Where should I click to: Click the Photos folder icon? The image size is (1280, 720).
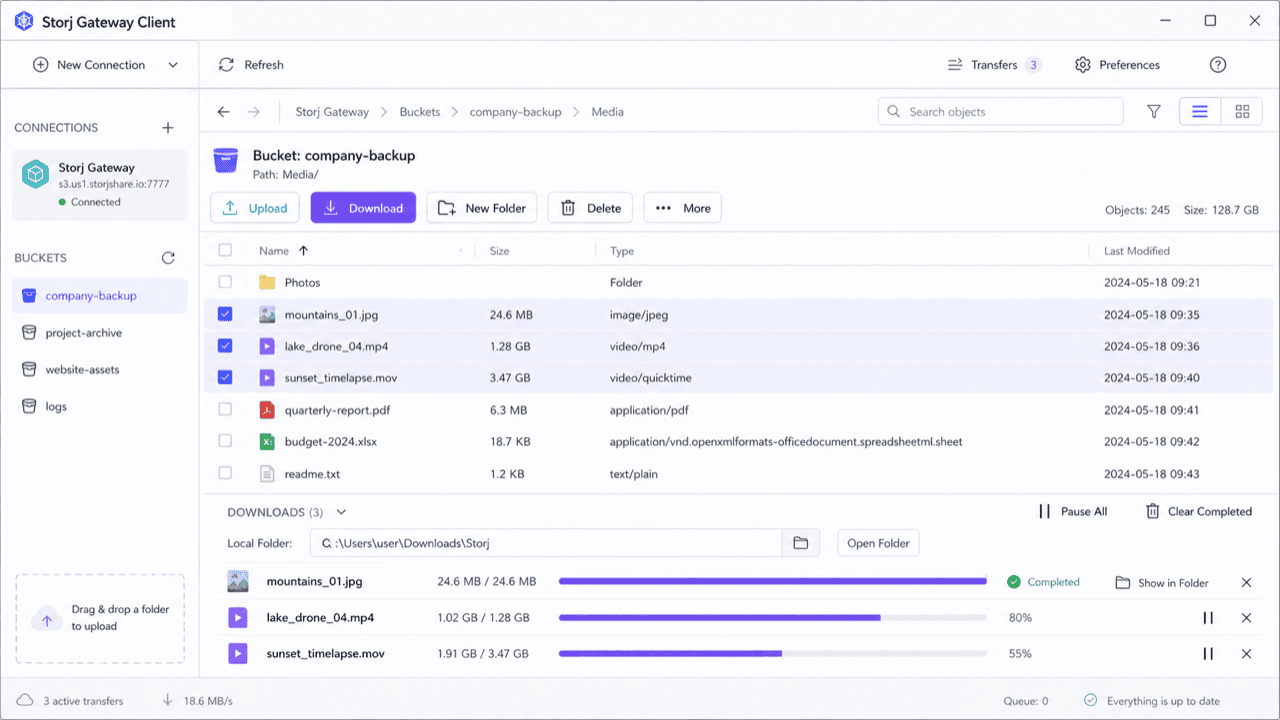point(267,283)
